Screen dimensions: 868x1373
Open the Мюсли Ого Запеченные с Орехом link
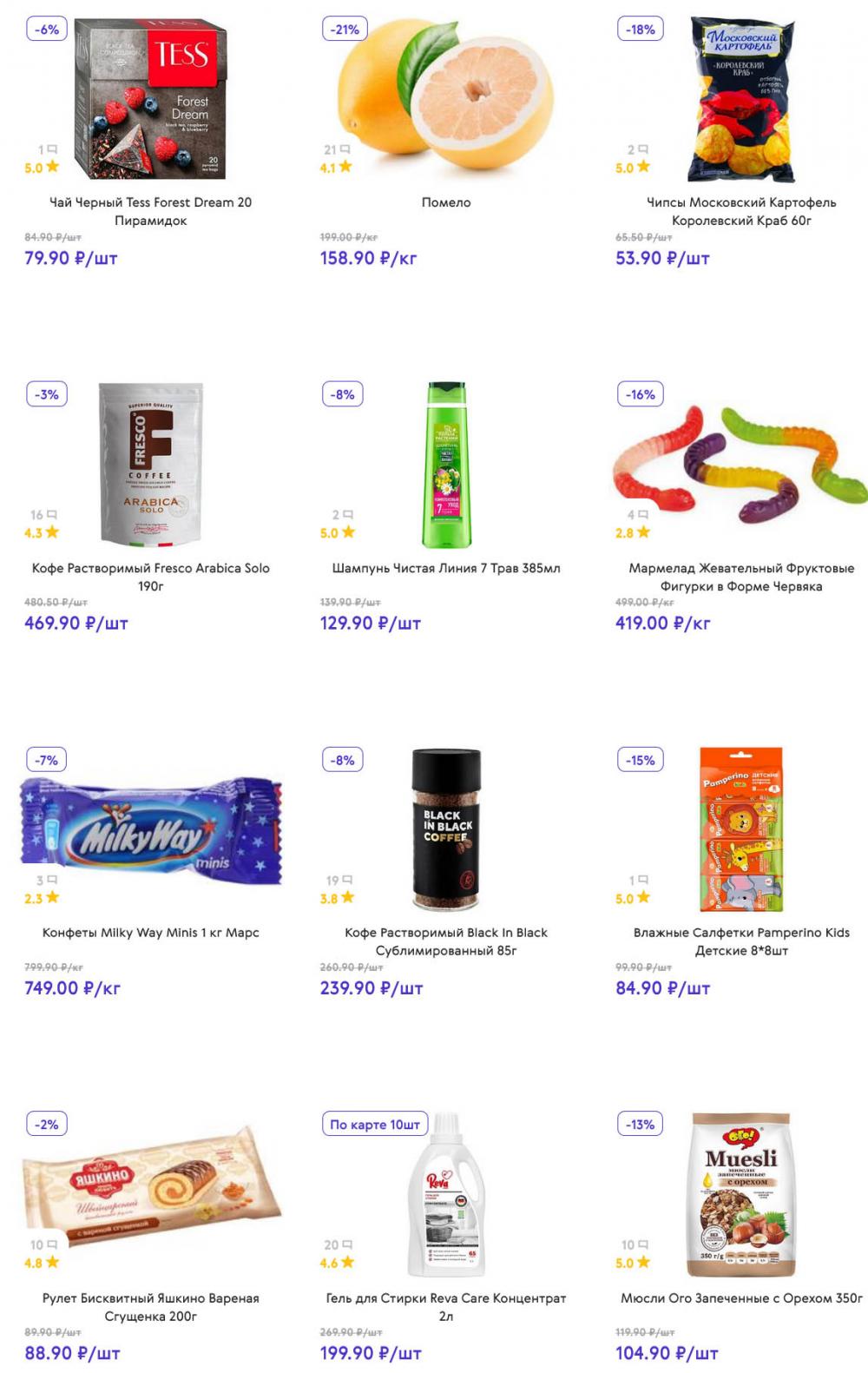[x=741, y=1298]
